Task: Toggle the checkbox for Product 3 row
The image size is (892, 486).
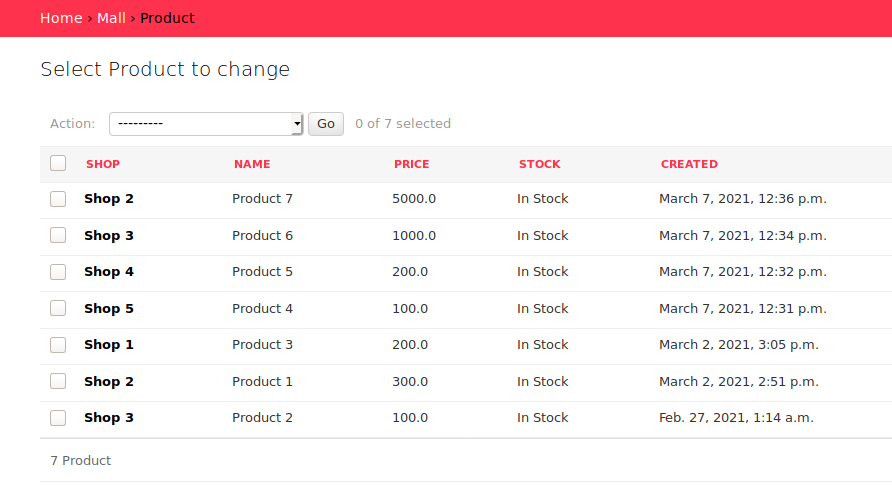Action: coord(58,345)
